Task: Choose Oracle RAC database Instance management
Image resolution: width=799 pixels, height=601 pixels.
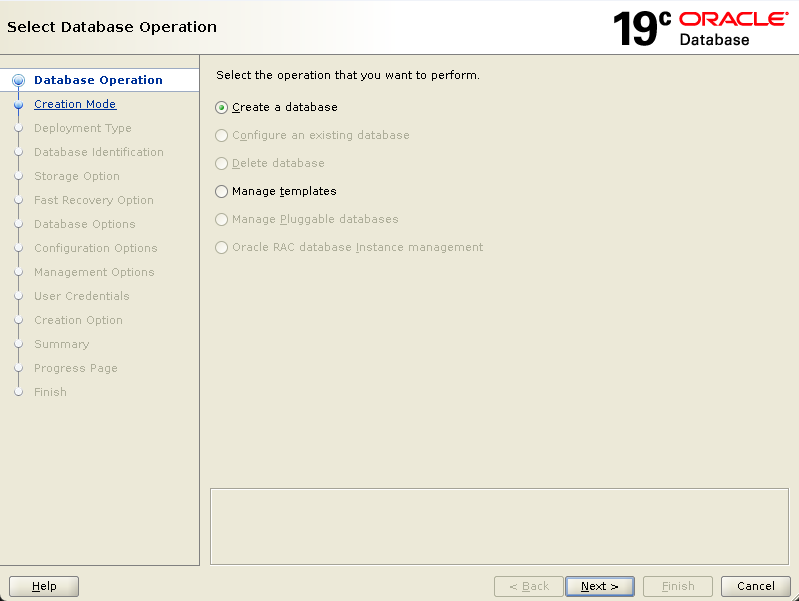Action: 349,247
